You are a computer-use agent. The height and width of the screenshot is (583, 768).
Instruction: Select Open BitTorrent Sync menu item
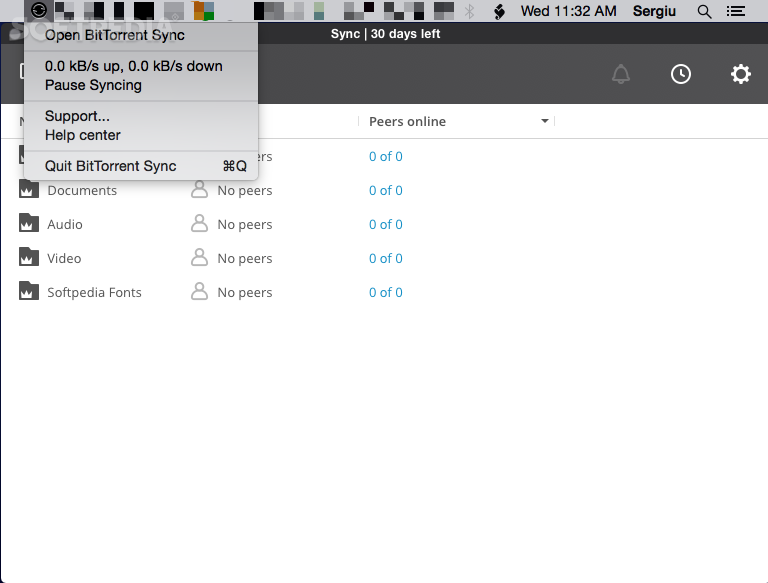(x=114, y=35)
